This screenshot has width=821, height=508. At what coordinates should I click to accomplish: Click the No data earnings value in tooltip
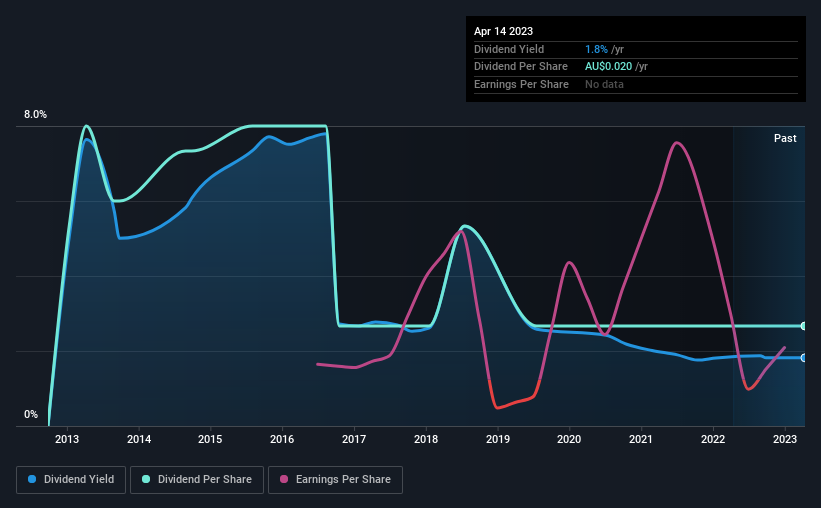pyautogui.click(x=604, y=84)
